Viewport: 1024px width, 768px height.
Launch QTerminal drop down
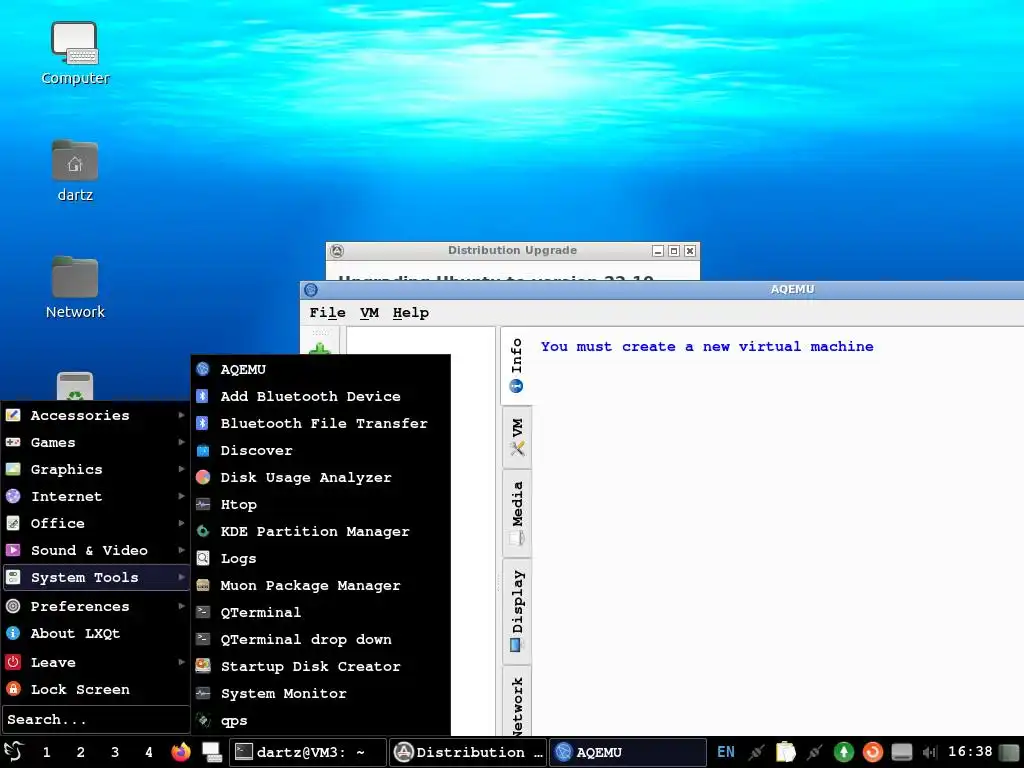(x=320, y=639)
